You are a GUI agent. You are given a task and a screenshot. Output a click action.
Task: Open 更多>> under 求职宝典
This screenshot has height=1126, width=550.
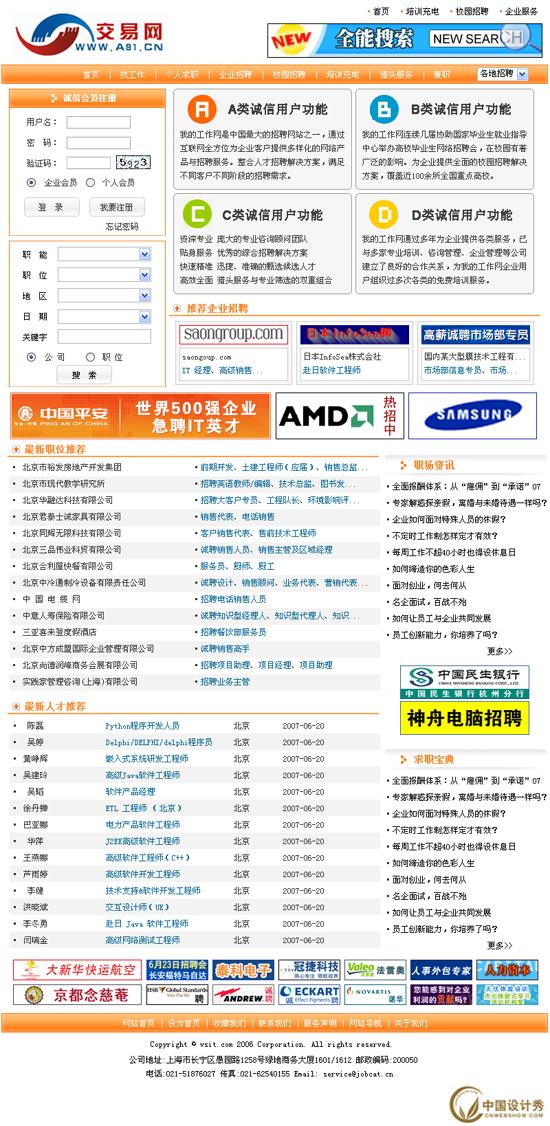coord(500,946)
